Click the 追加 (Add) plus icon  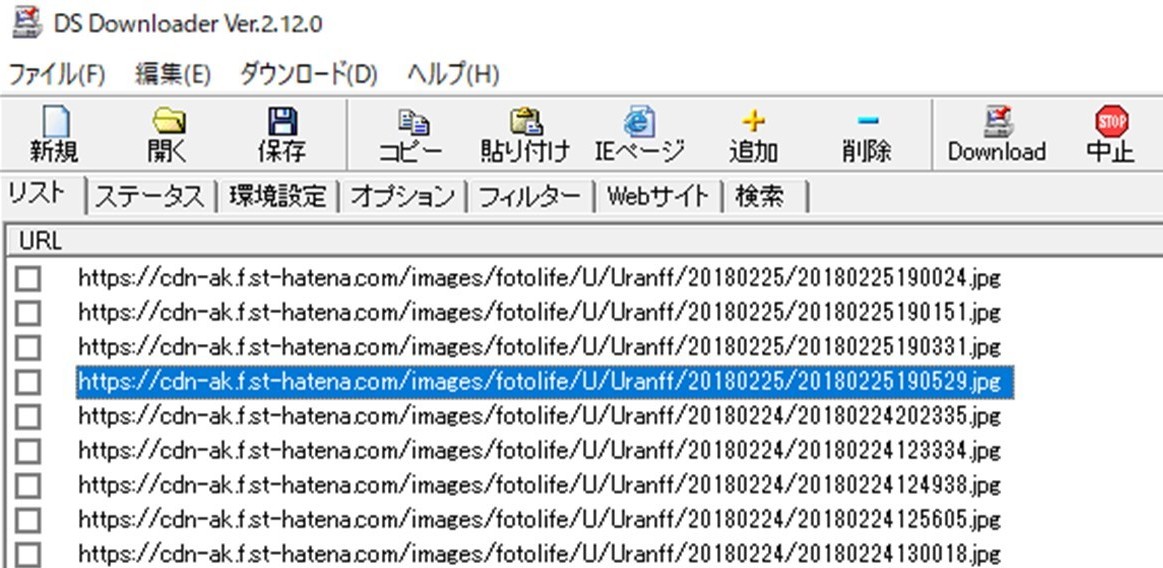[753, 121]
